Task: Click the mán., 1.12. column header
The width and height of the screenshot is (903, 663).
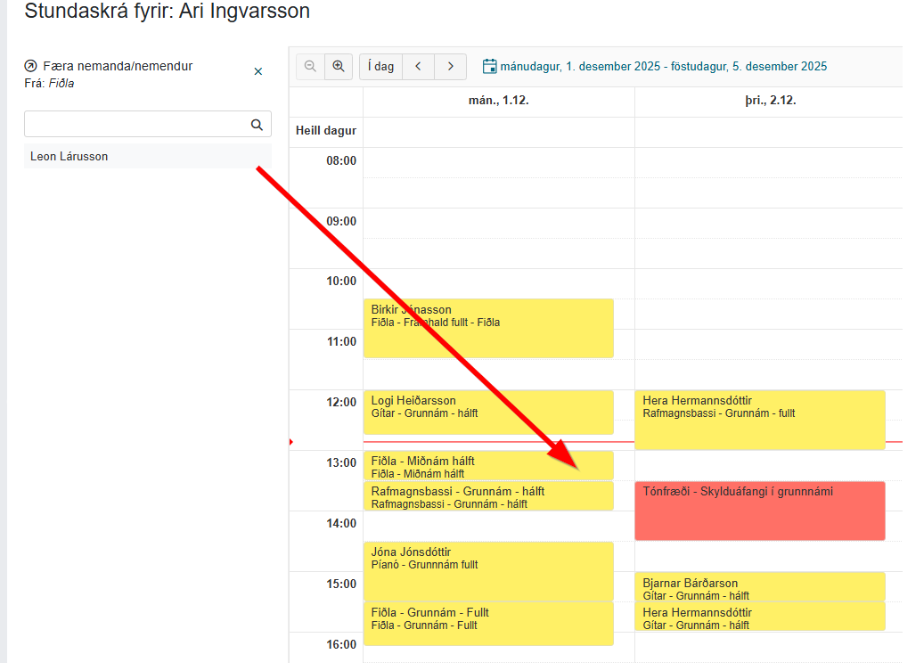Action: (x=499, y=100)
